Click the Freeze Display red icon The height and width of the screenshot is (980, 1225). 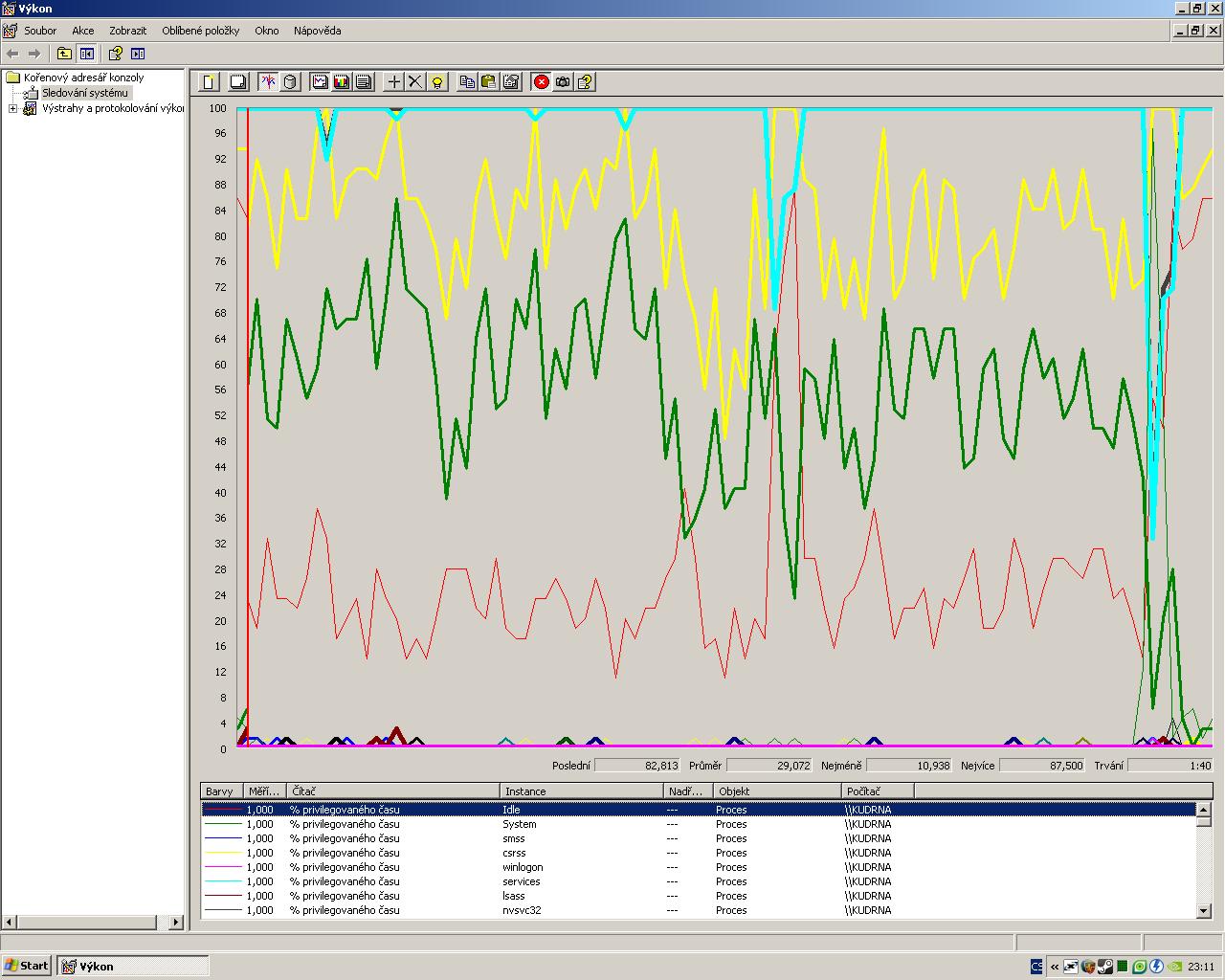click(x=542, y=82)
